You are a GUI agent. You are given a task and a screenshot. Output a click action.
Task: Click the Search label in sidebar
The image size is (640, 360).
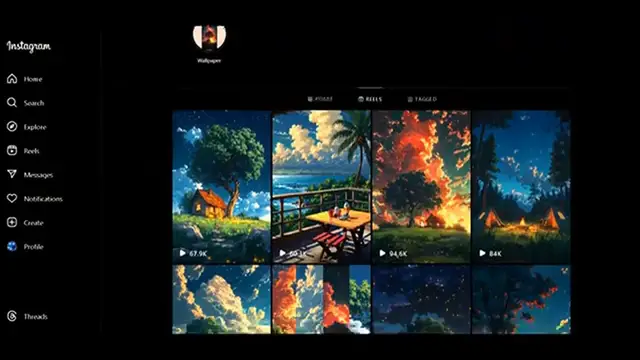tap(34, 103)
